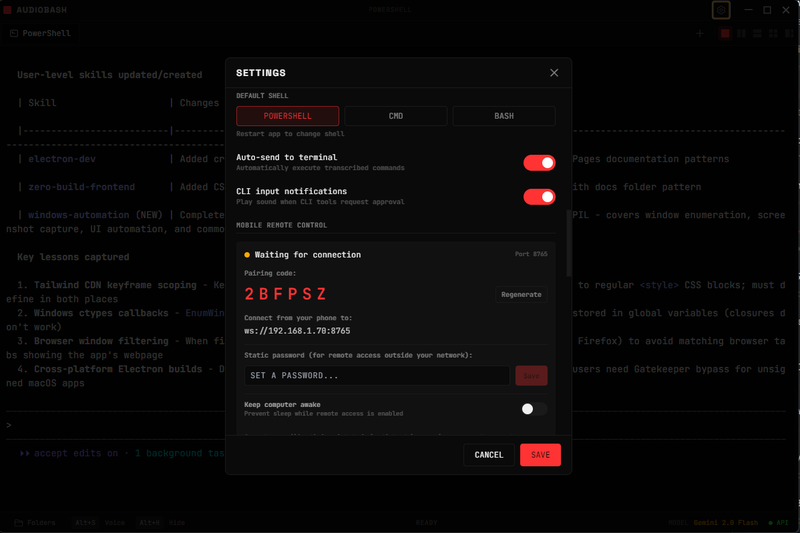Screen dimensions: 800x533
Task: Select PowerShell as default shell
Action: pos(287,116)
